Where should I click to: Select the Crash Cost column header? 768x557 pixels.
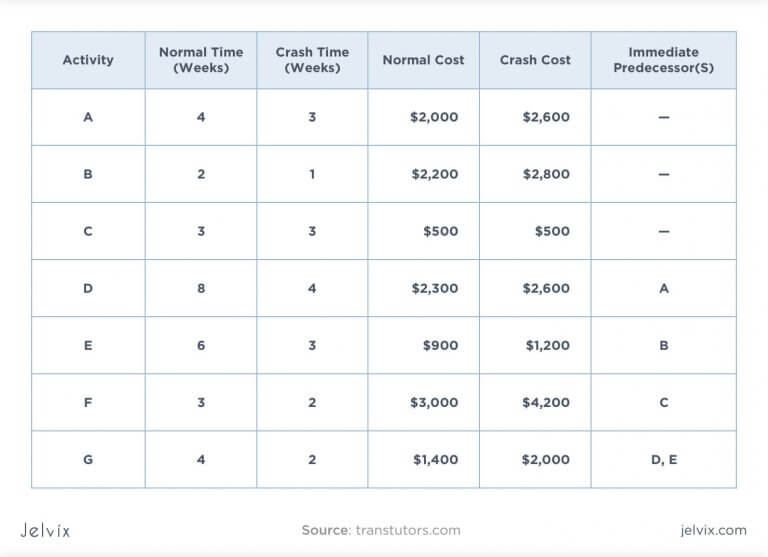click(x=535, y=60)
